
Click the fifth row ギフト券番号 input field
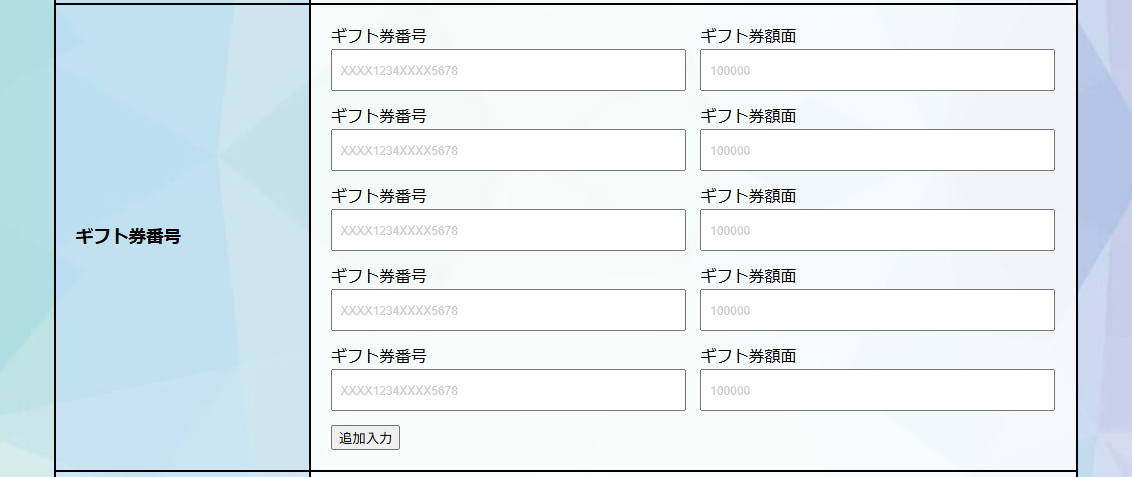point(508,390)
